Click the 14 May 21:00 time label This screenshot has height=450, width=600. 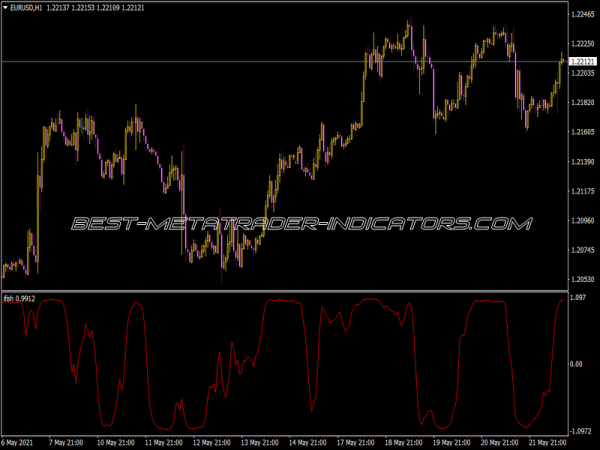click(x=308, y=441)
